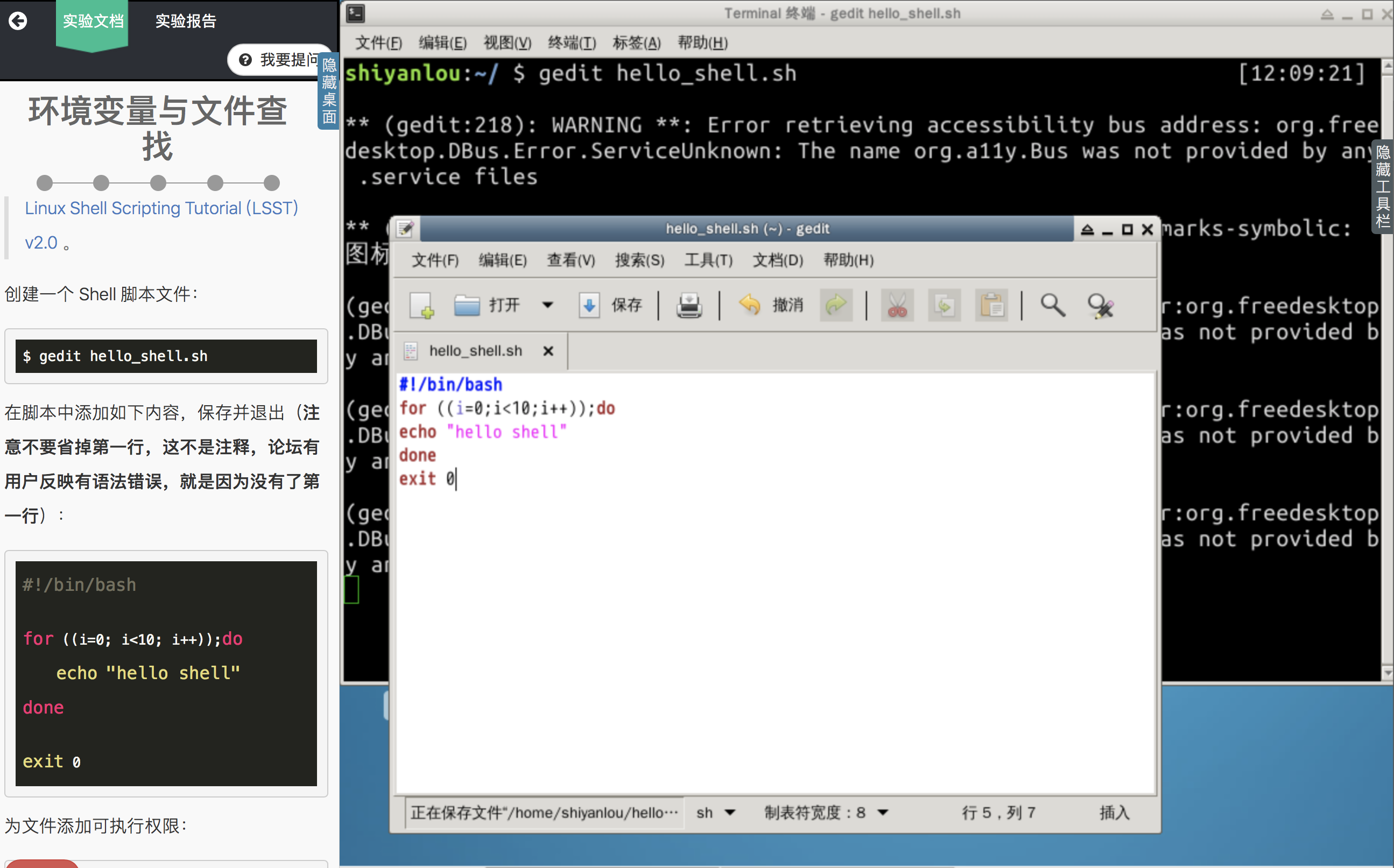This screenshot has height=868, width=1394.
Task: Click the paste clipboard icon
Action: pos(991,305)
